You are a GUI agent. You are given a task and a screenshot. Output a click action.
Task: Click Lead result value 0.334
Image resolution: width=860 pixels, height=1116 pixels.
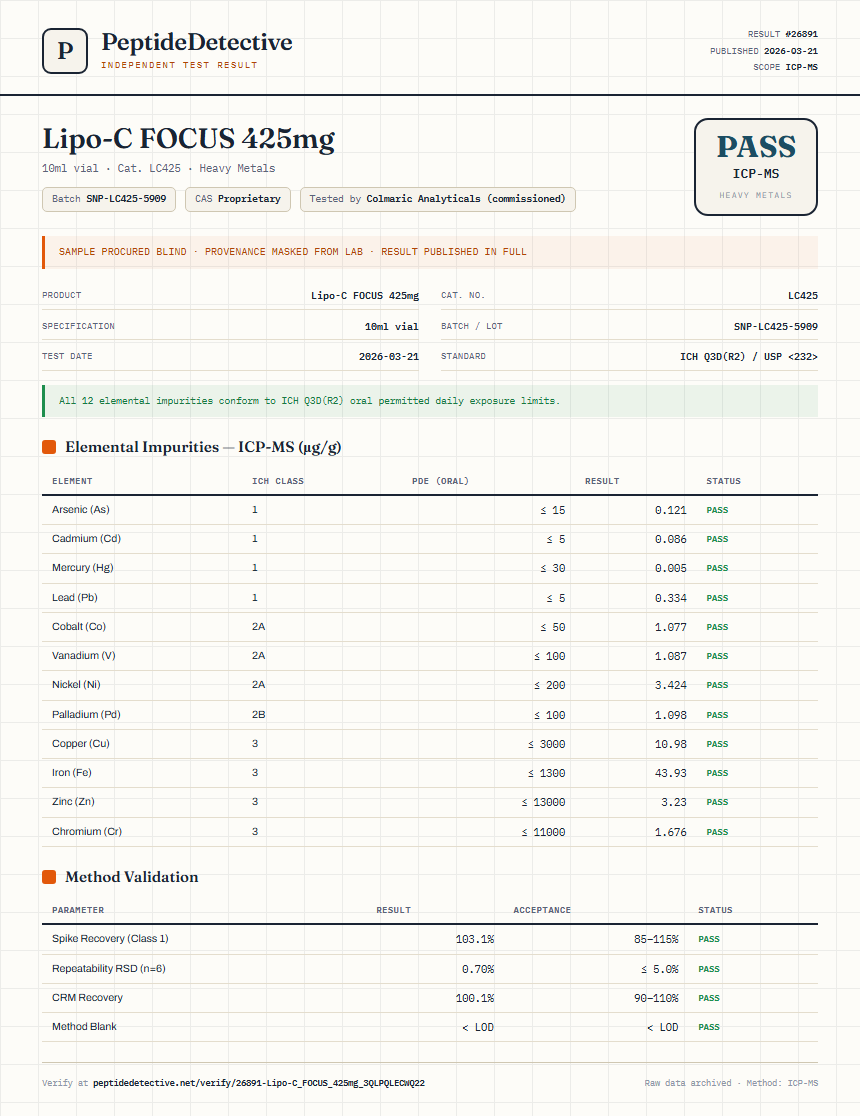pos(671,599)
